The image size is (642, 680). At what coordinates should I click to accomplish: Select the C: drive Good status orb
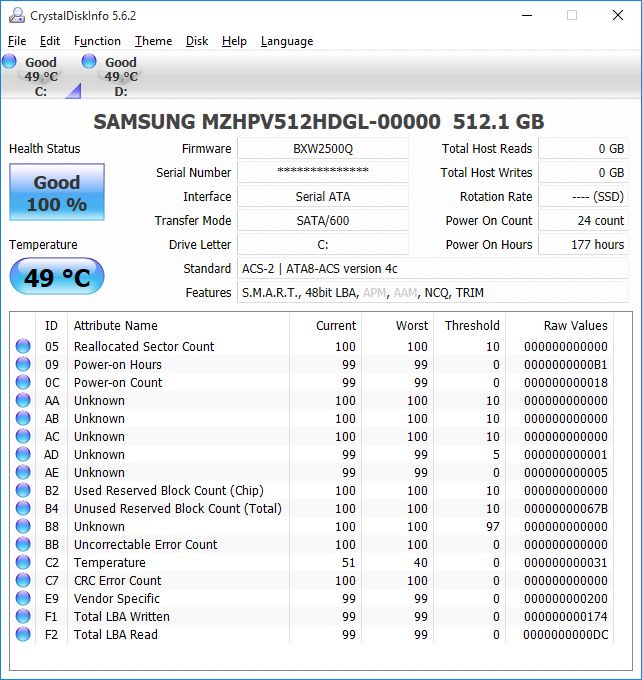pyautogui.click(x=9, y=61)
